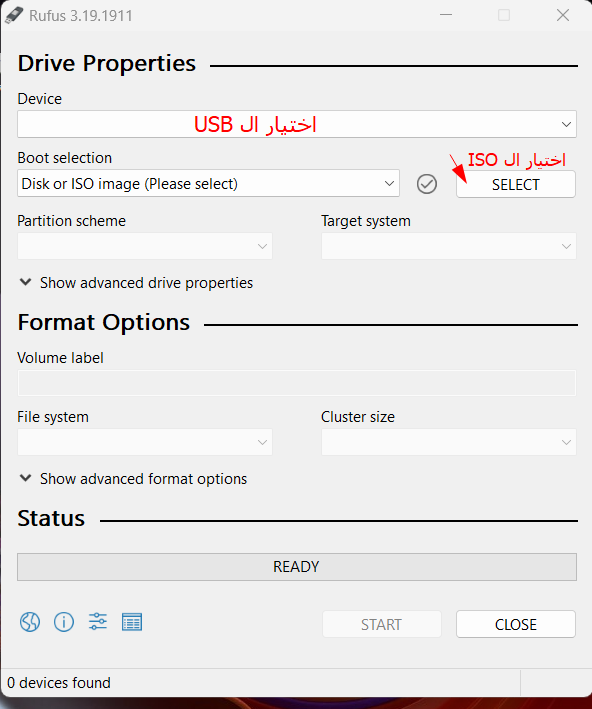Click the Rufus USB drive title icon
This screenshot has height=709, width=592.
pyautogui.click(x=14, y=15)
